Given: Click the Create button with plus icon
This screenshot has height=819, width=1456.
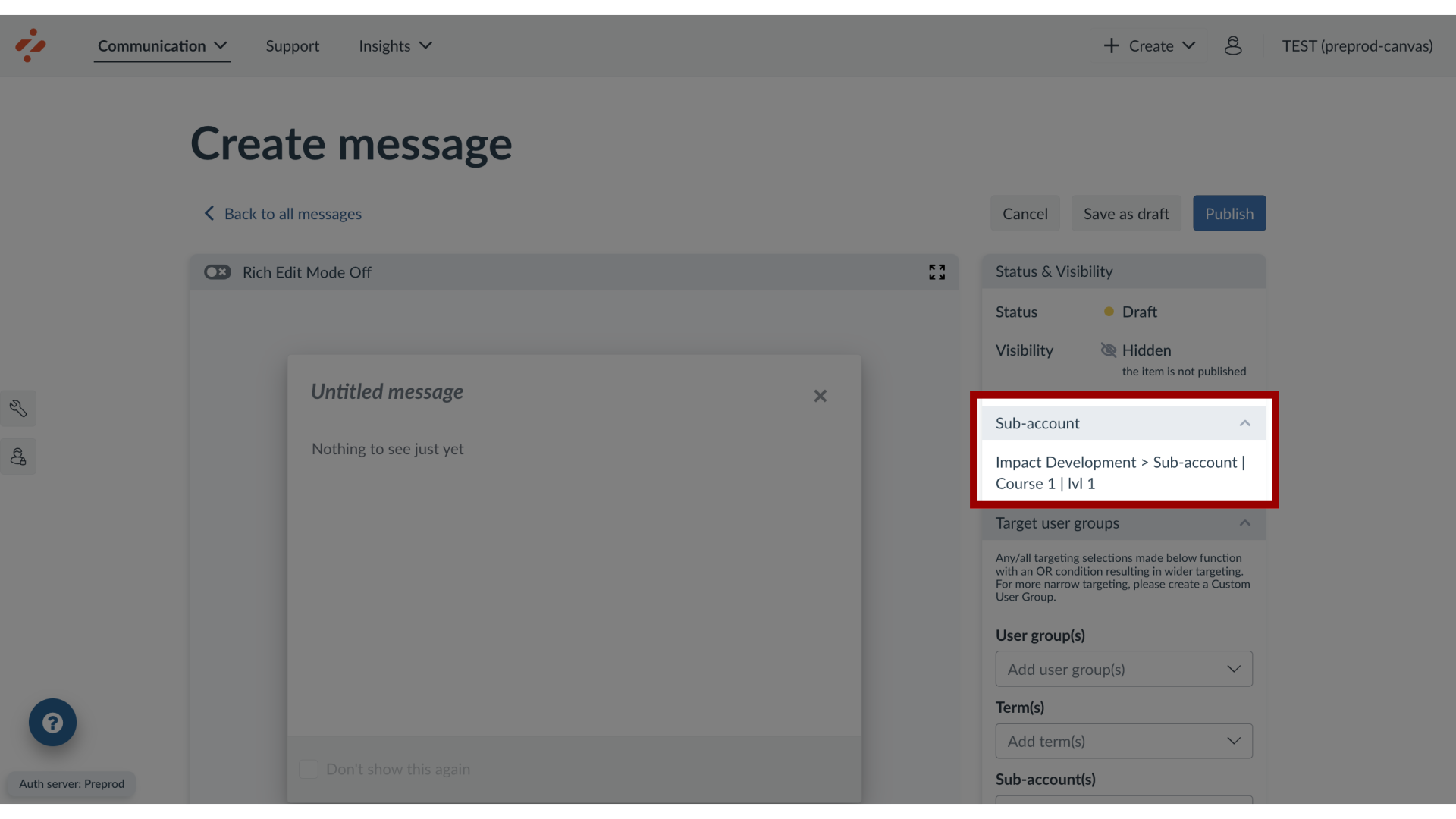Looking at the screenshot, I should 1148,46.
